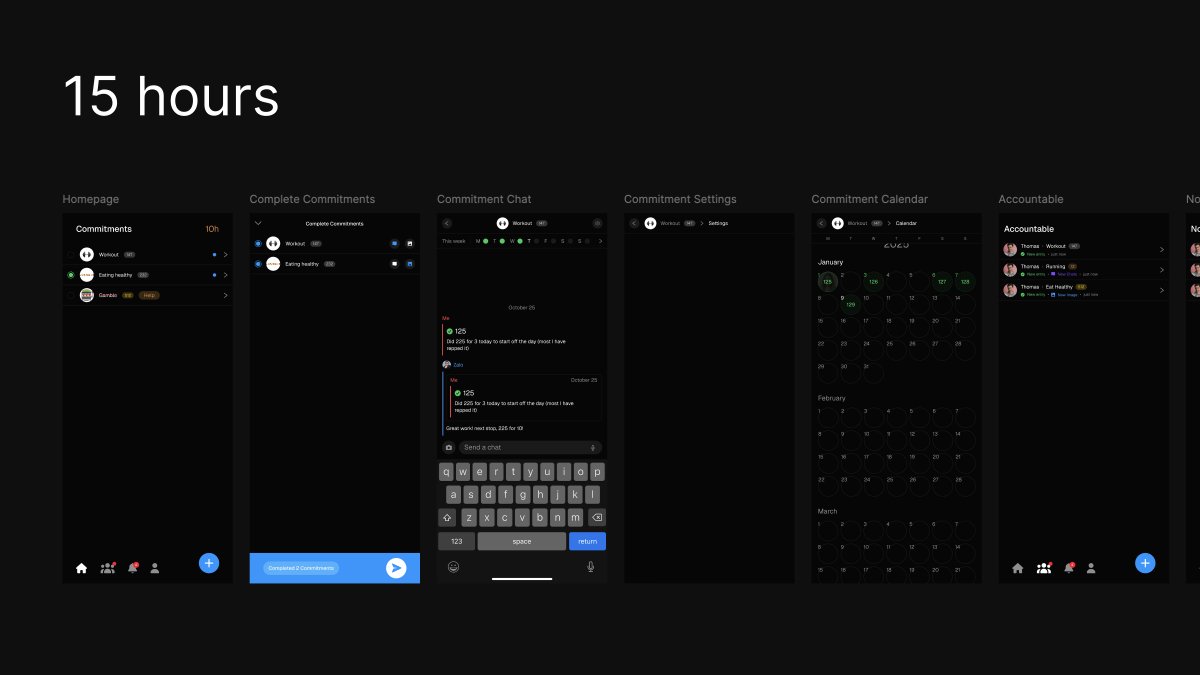Click the Gamble commitment avatar on Homepage

click(86, 295)
